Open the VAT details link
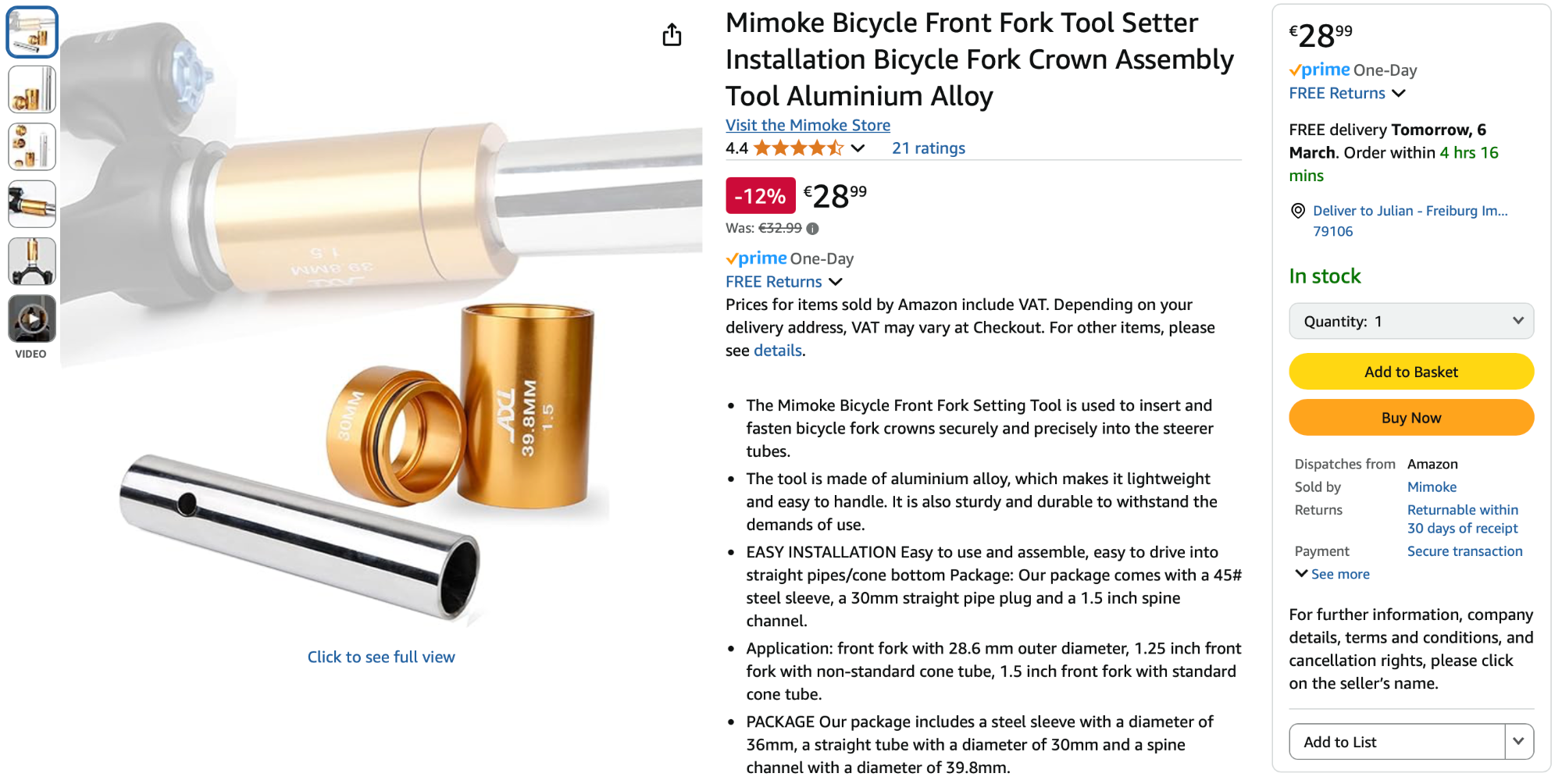 (x=777, y=351)
